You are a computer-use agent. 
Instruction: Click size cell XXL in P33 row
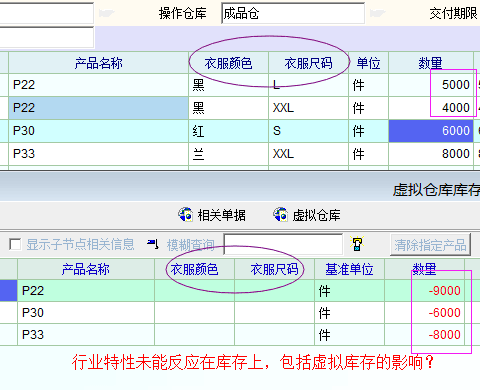click(308, 154)
